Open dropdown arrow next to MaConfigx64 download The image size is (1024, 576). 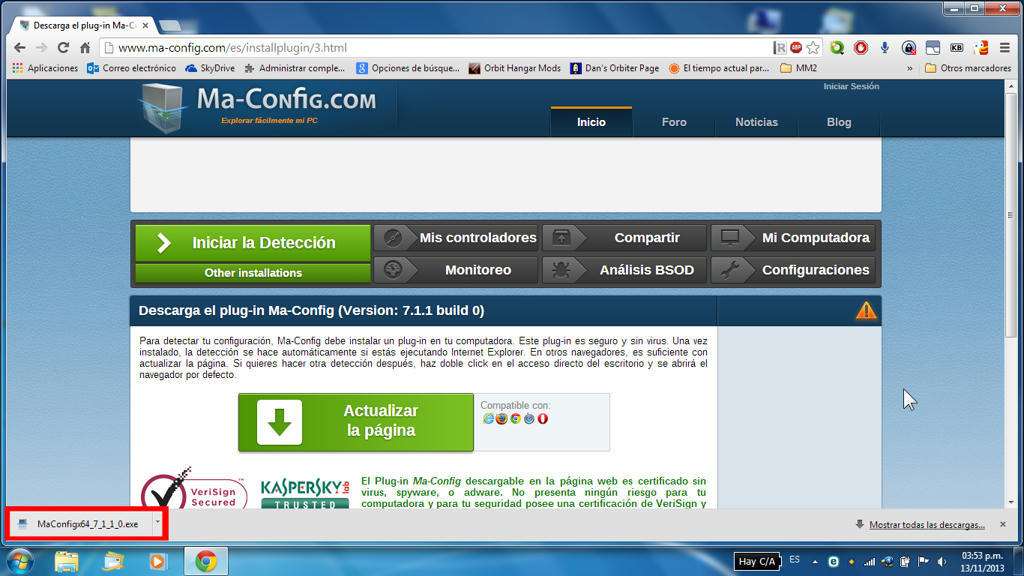(x=157, y=523)
